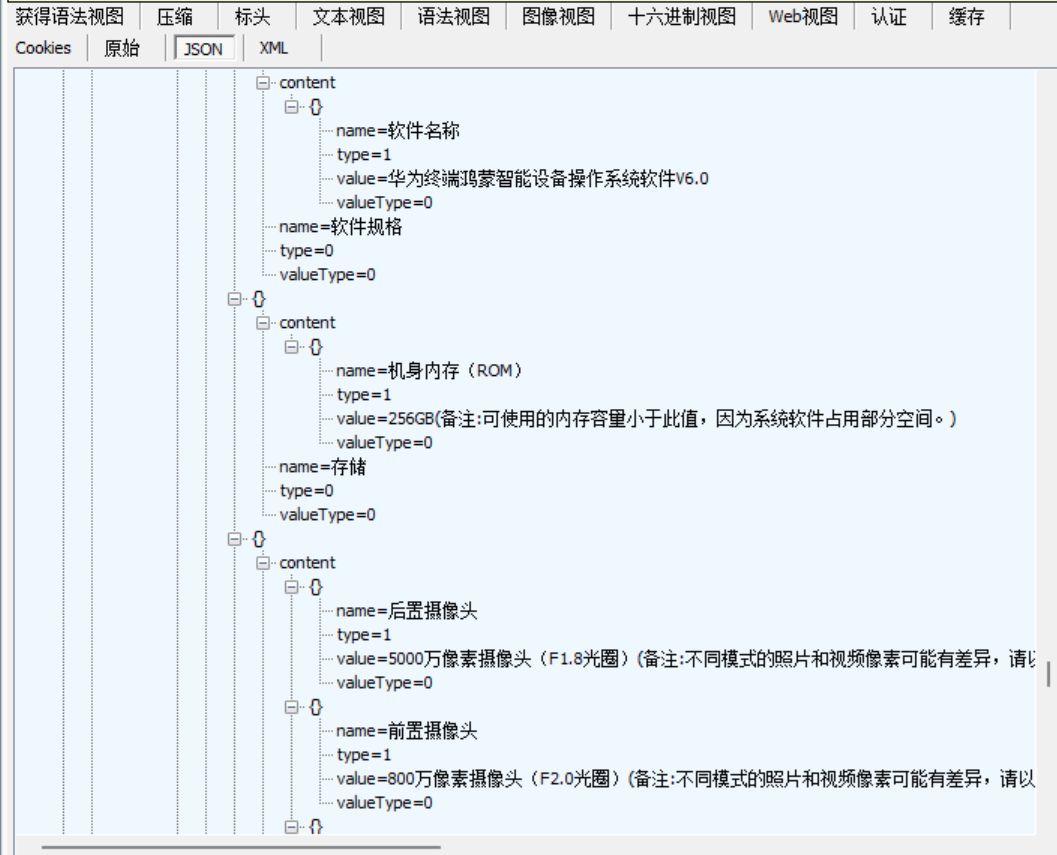Select valueType=0 row under name=软件规格
The height and width of the screenshot is (855, 1057).
pos(327,274)
